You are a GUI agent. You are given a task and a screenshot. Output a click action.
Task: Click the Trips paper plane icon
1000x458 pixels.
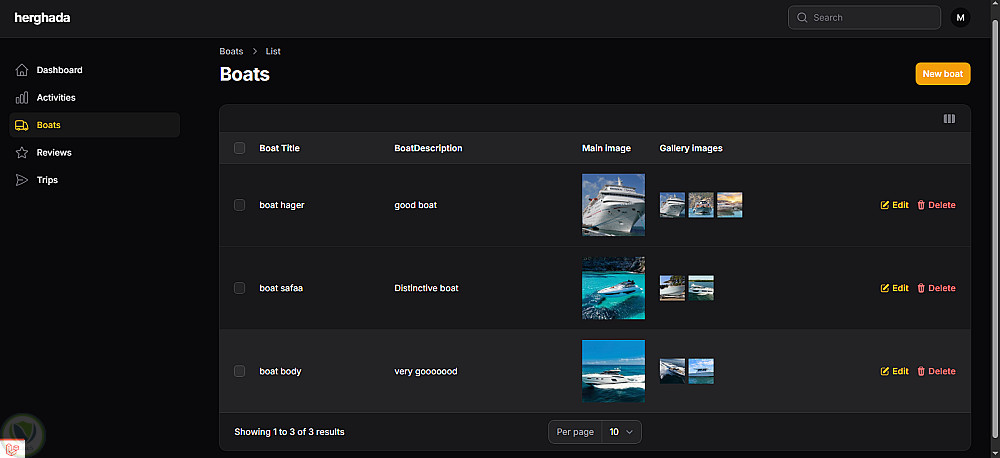(22, 180)
